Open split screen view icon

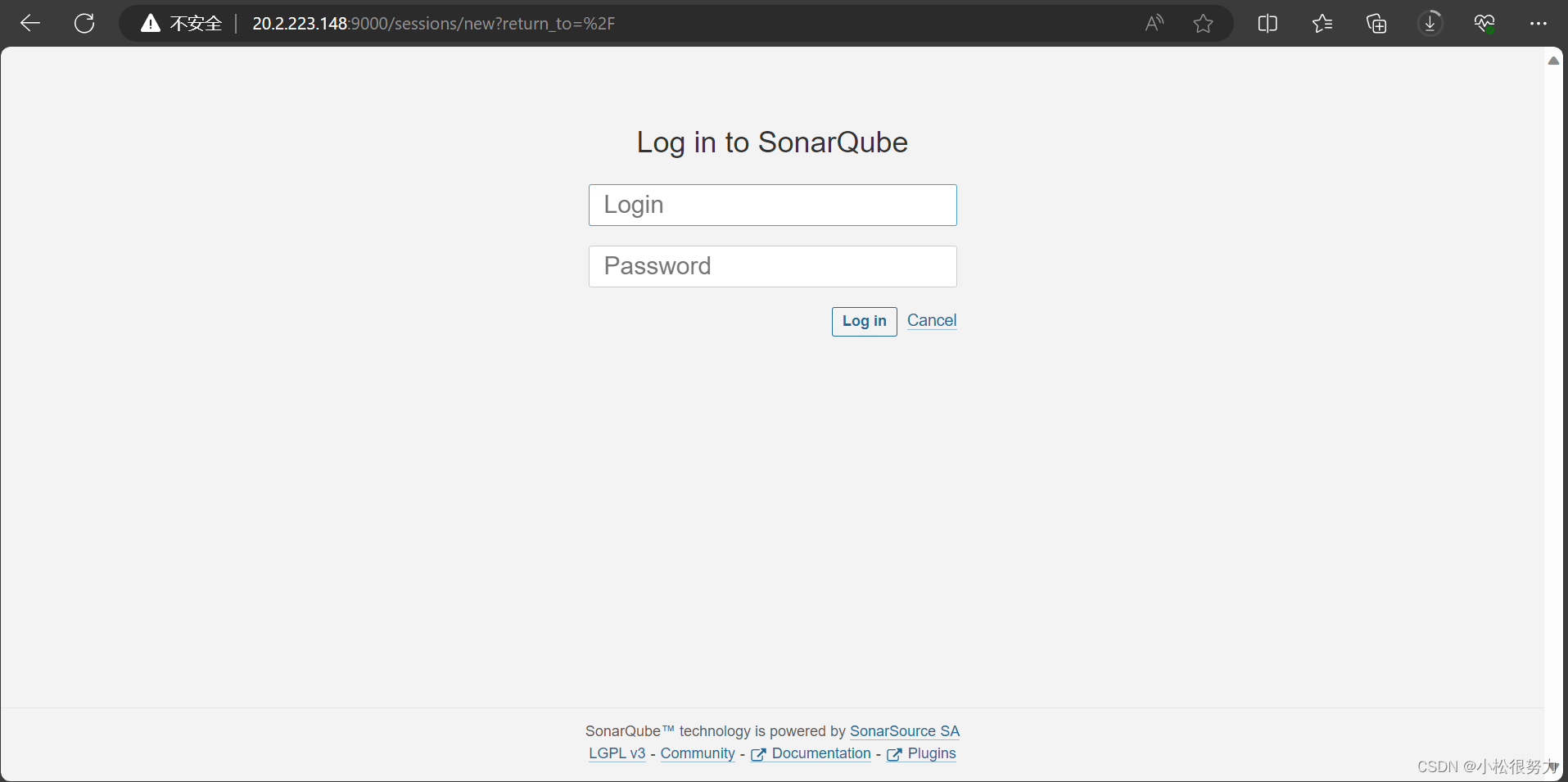click(1268, 24)
